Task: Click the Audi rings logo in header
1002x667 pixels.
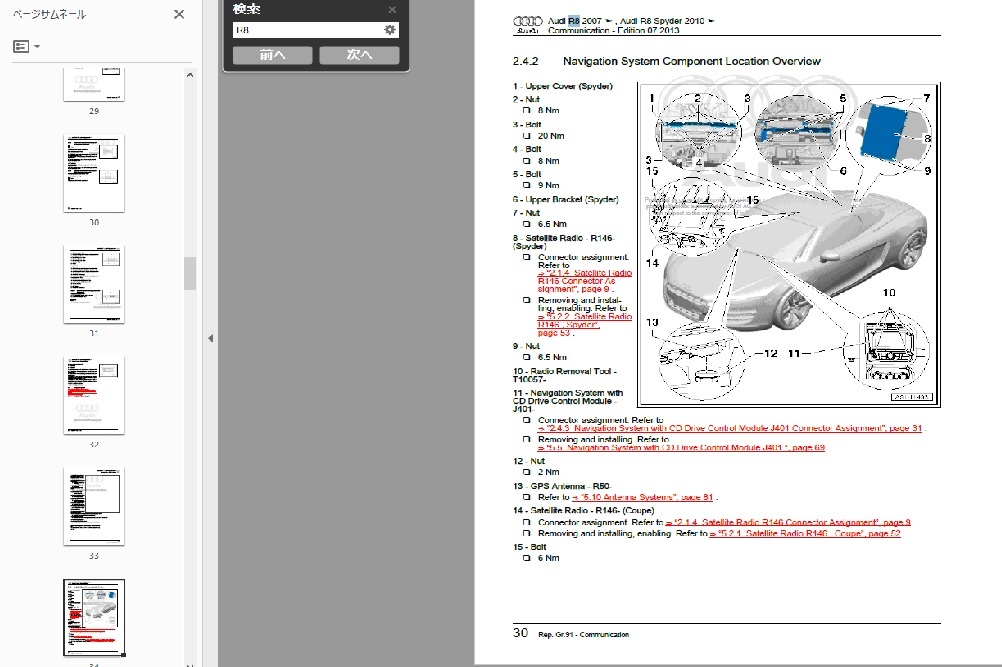Action: pyautogui.click(x=528, y=23)
